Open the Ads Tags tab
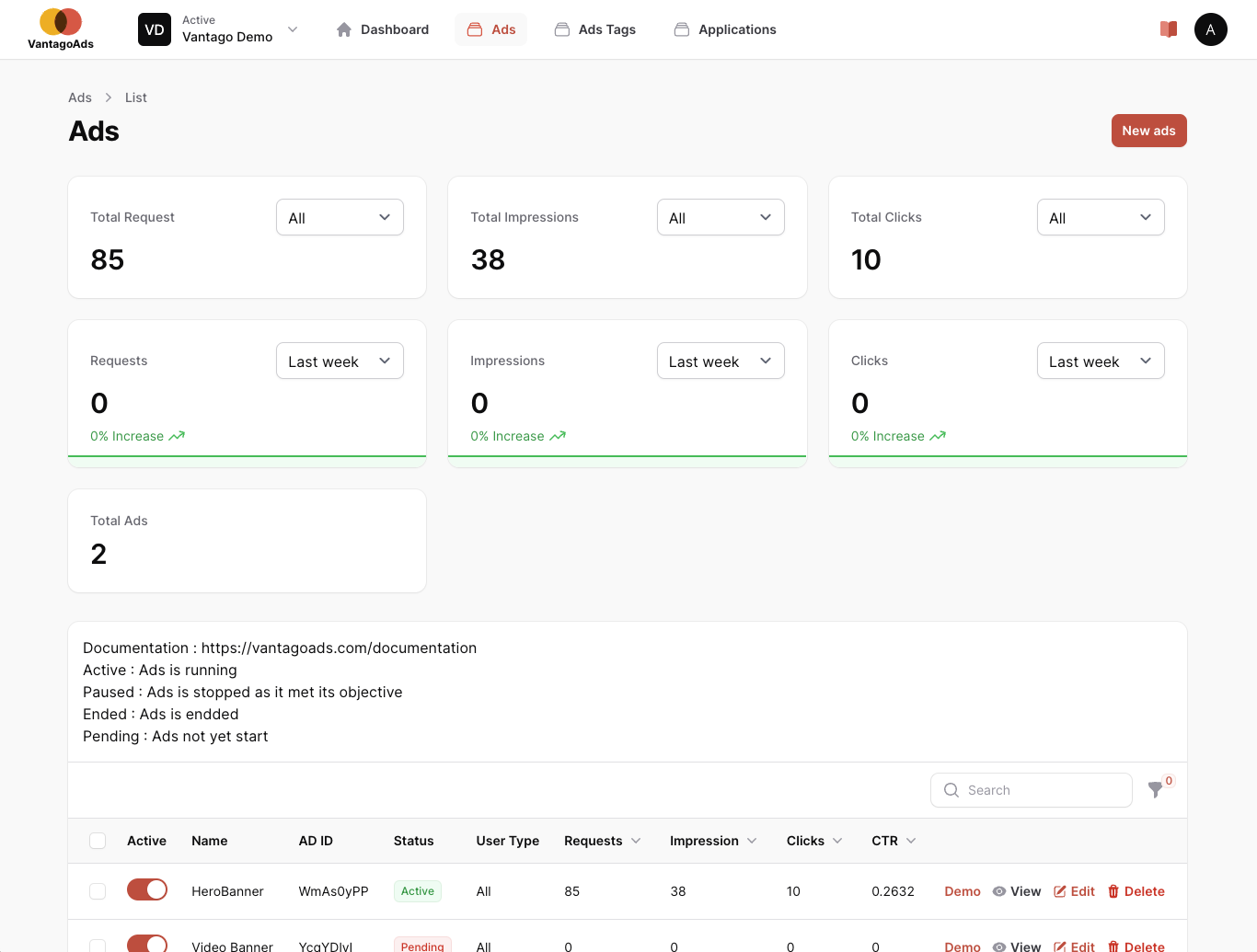The height and width of the screenshot is (952, 1257). [x=595, y=29]
